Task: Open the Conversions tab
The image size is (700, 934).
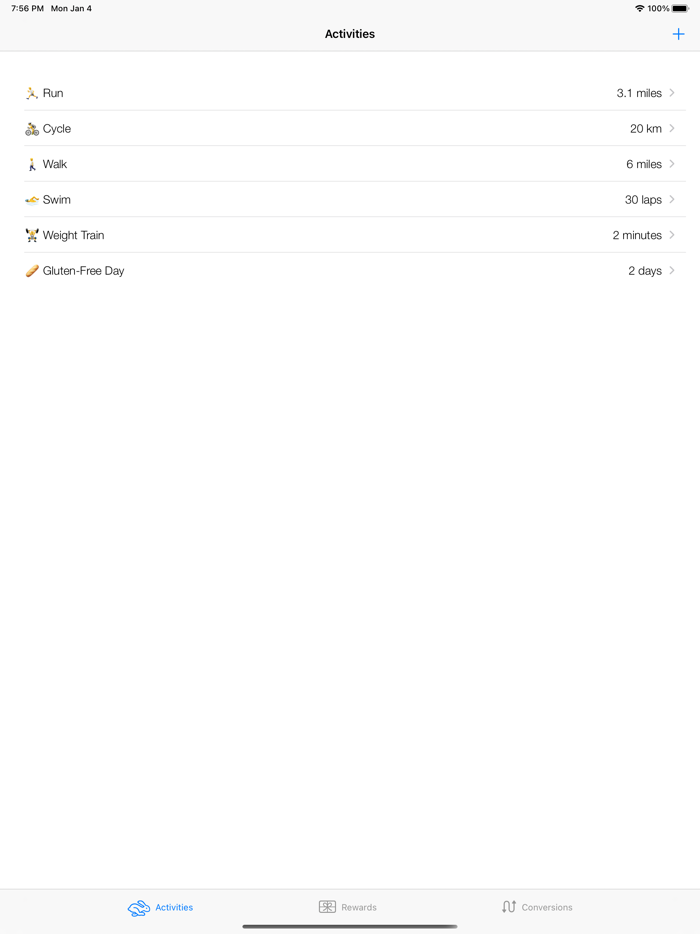Action: click(536, 907)
